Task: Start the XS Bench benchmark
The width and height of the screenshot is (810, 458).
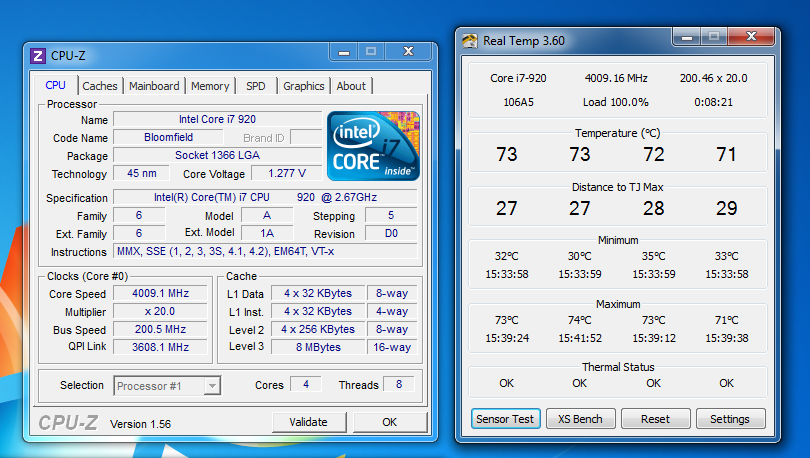Action: tap(580, 419)
